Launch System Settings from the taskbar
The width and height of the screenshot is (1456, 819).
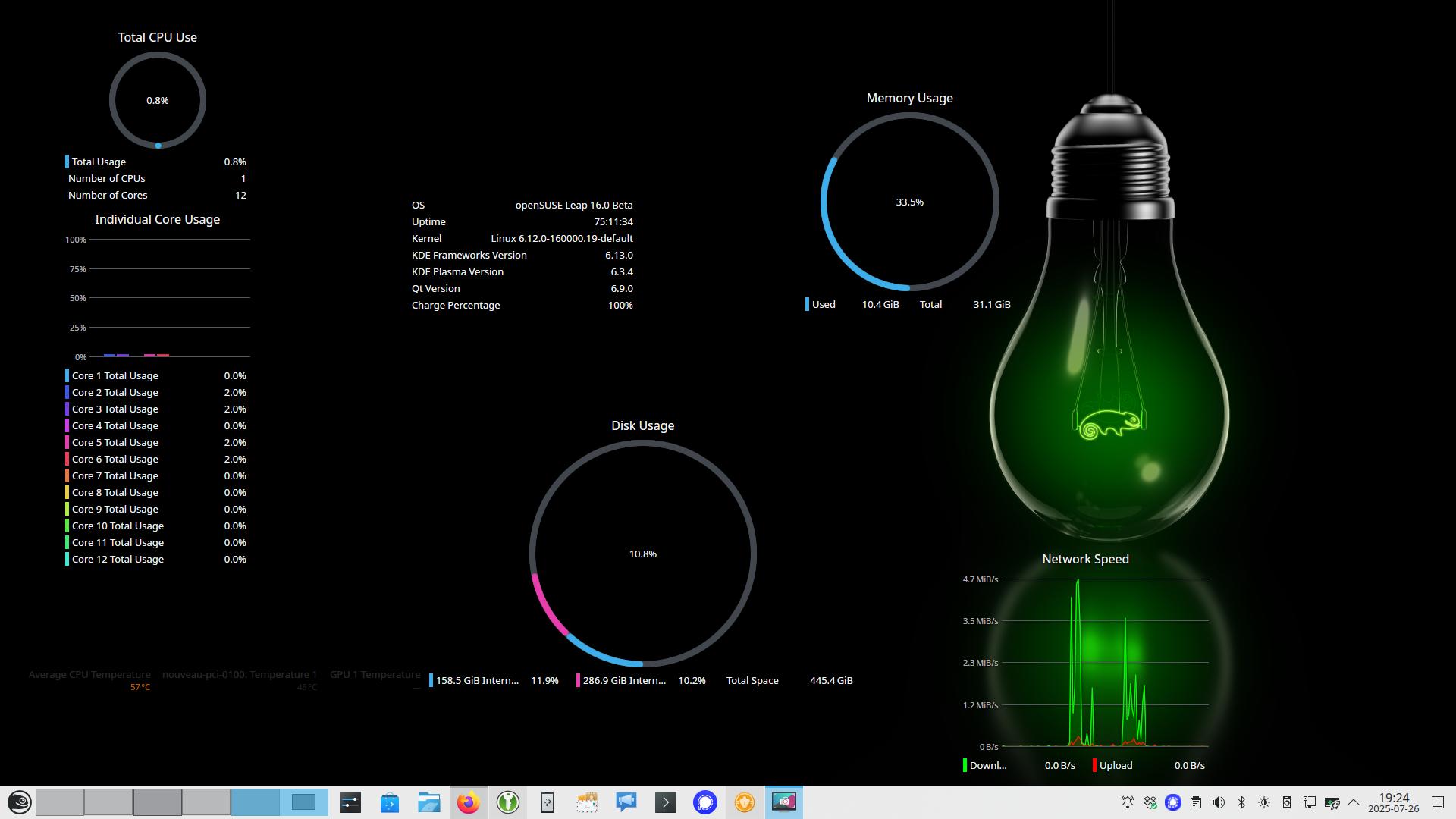(x=350, y=802)
